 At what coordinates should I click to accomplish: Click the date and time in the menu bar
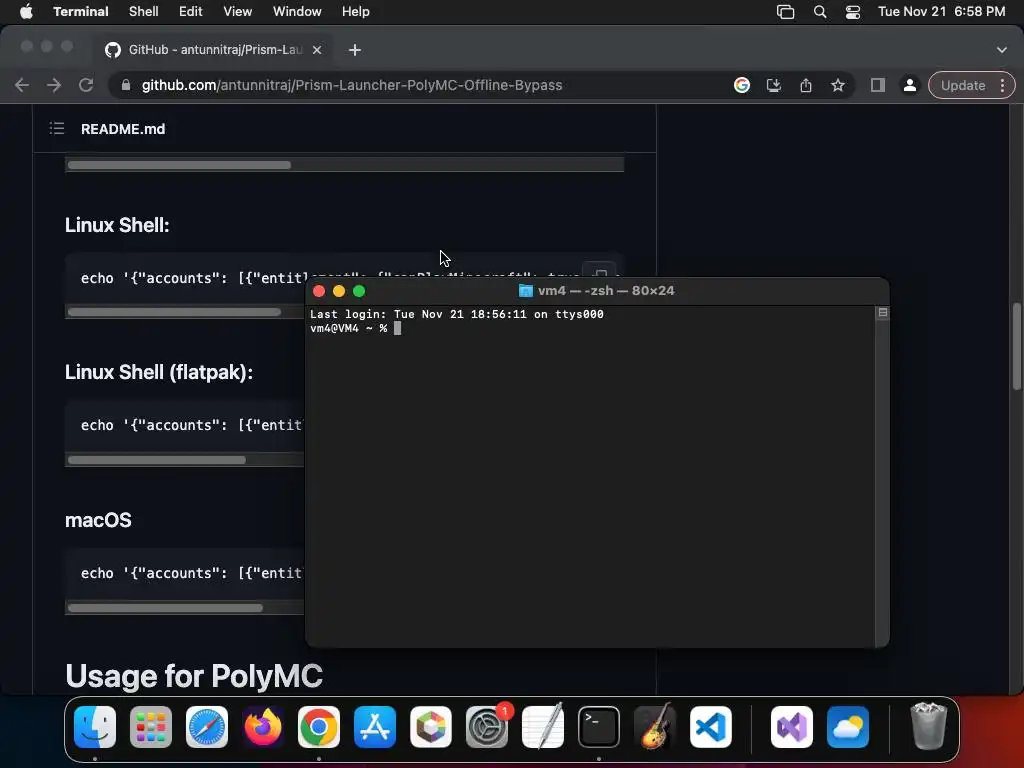click(941, 12)
